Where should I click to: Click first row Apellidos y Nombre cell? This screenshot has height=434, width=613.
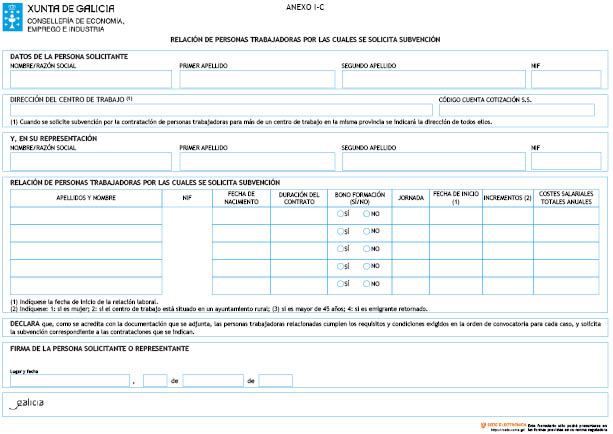click(x=85, y=214)
